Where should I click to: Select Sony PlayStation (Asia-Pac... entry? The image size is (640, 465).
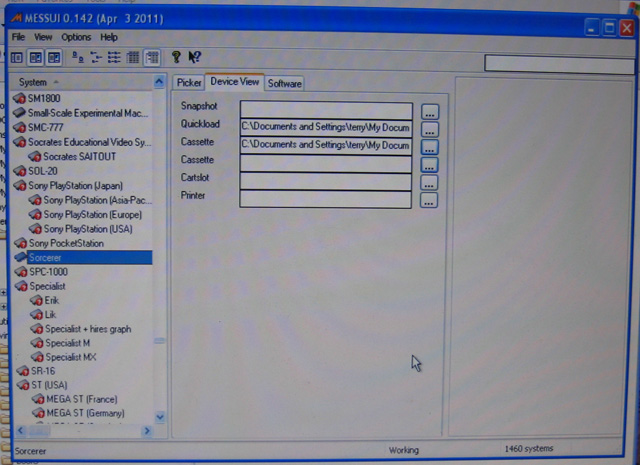click(98, 200)
